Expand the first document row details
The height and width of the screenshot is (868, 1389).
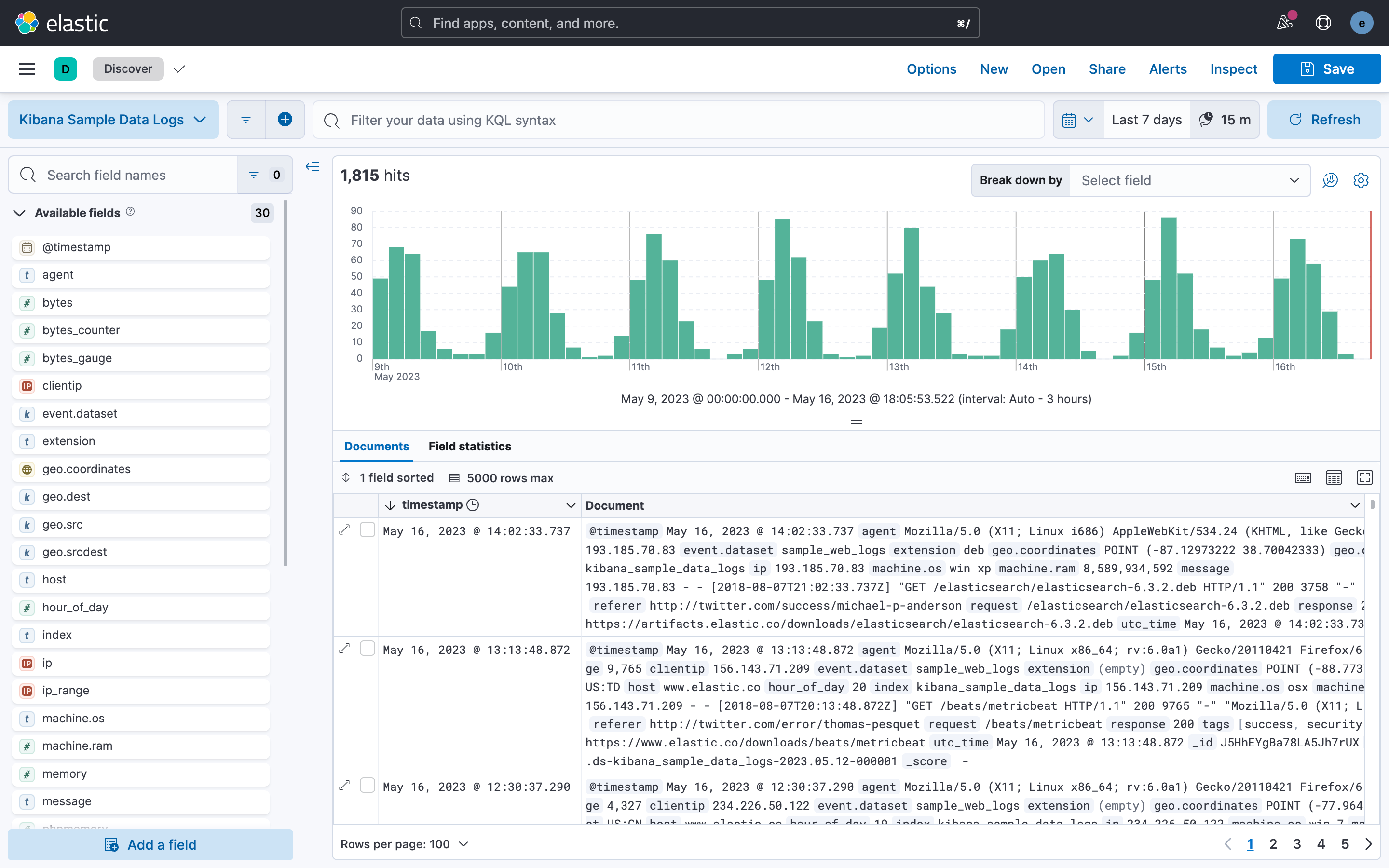pyautogui.click(x=344, y=530)
